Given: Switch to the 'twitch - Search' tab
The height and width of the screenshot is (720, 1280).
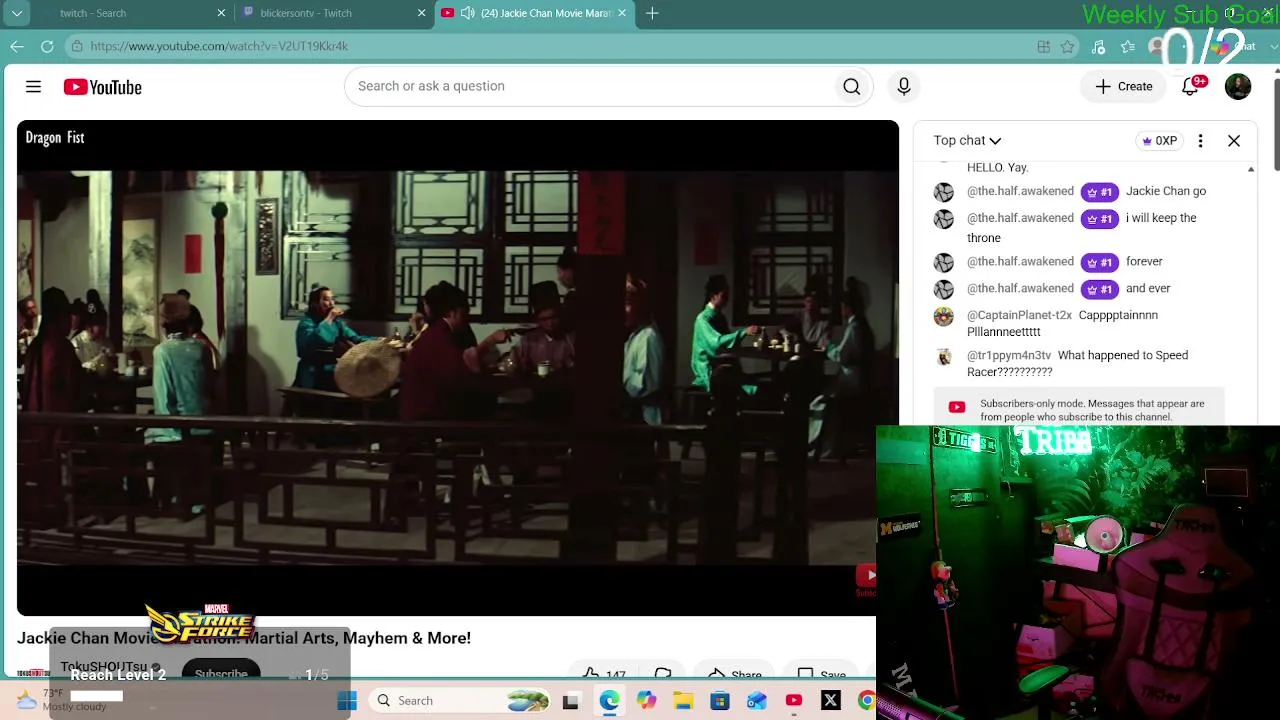Looking at the screenshot, I should pos(132,13).
